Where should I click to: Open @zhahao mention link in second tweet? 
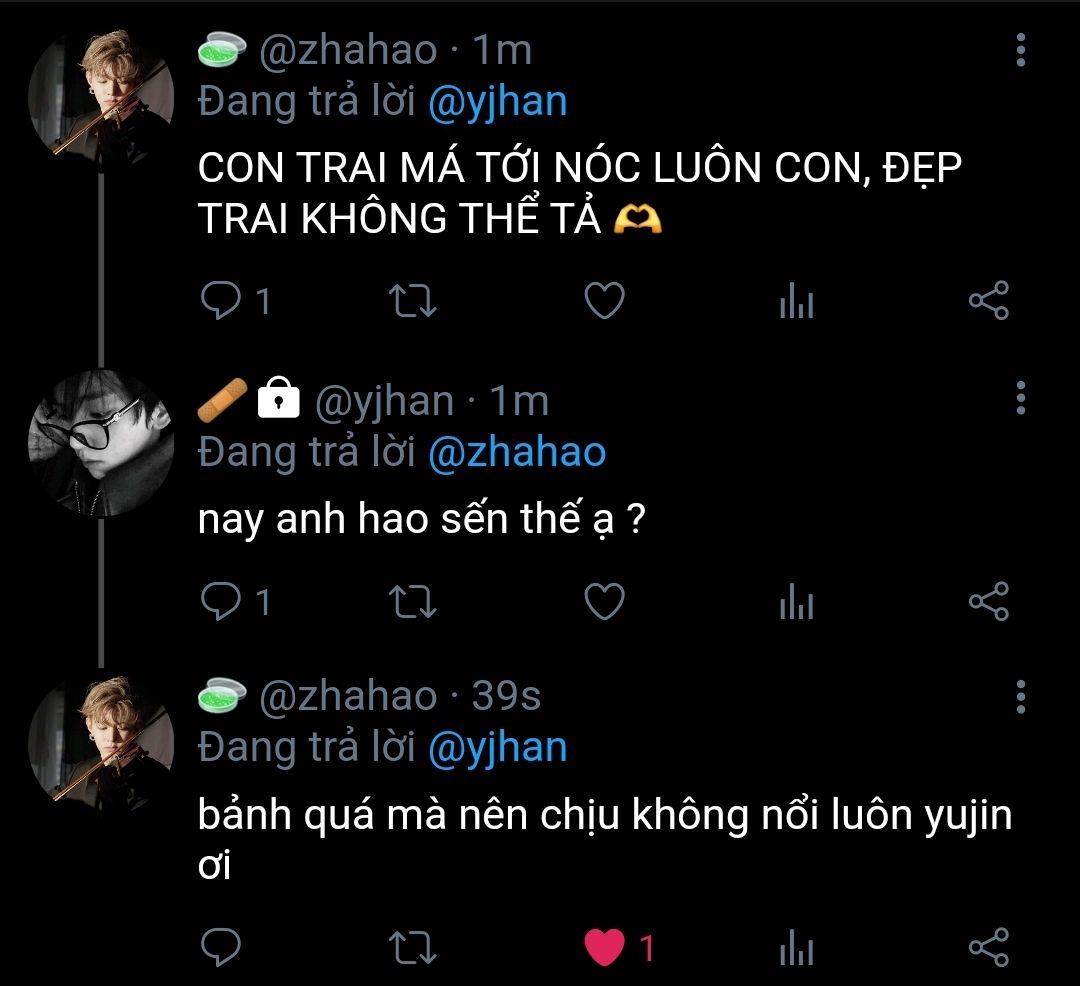(x=516, y=453)
